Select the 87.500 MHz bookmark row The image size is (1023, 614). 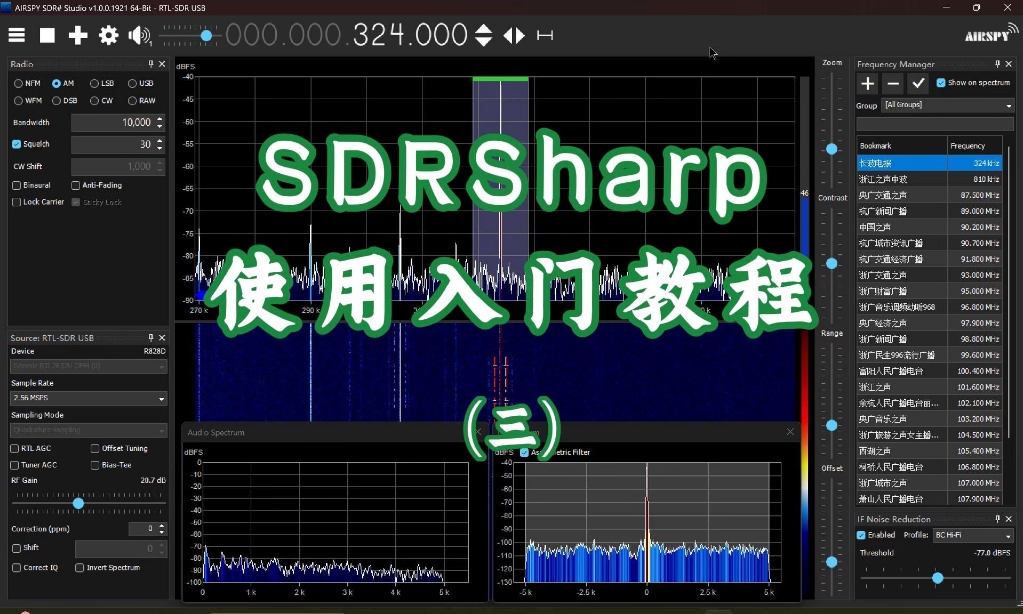(929, 195)
